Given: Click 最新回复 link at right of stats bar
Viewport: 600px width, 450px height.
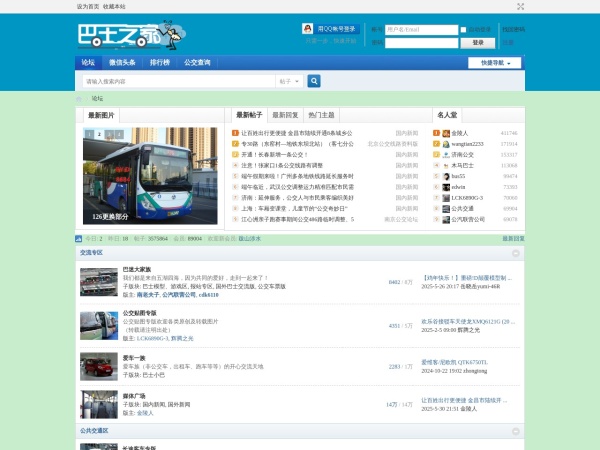Looking at the screenshot, I should [x=514, y=239].
